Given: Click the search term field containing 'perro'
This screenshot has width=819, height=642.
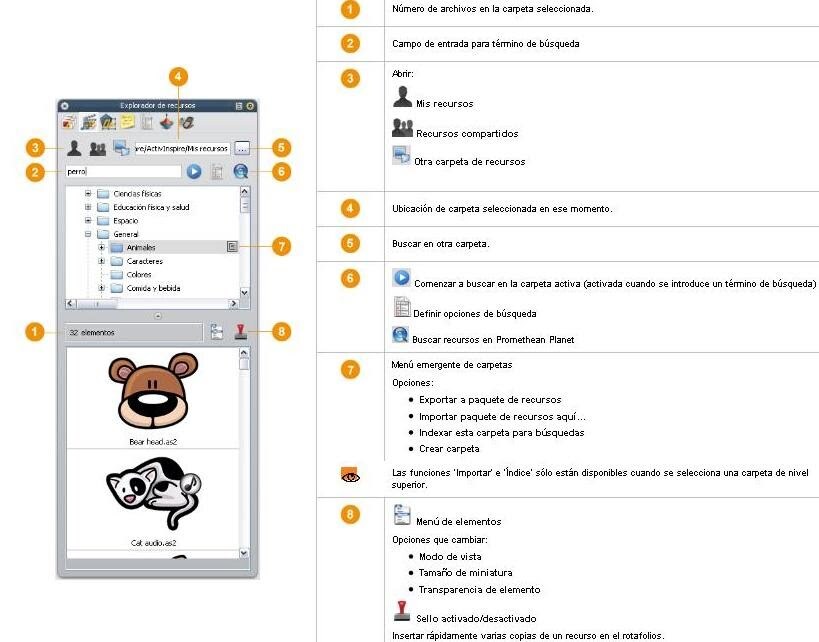Looking at the screenshot, I should pos(122,172).
